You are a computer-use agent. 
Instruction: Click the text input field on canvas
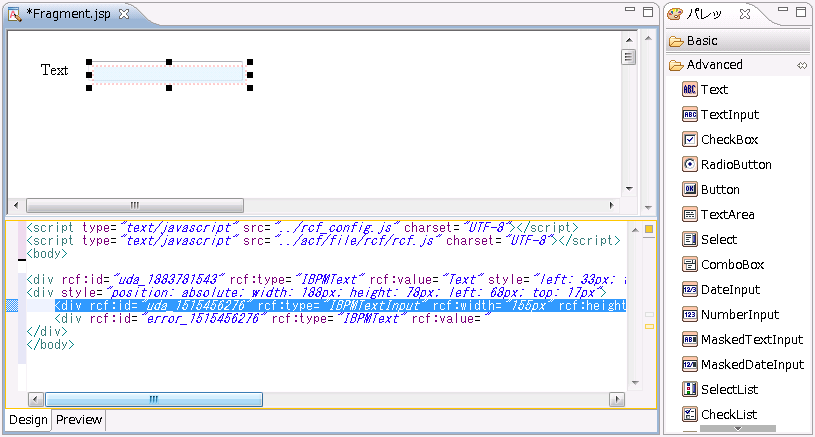coord(168,74)
